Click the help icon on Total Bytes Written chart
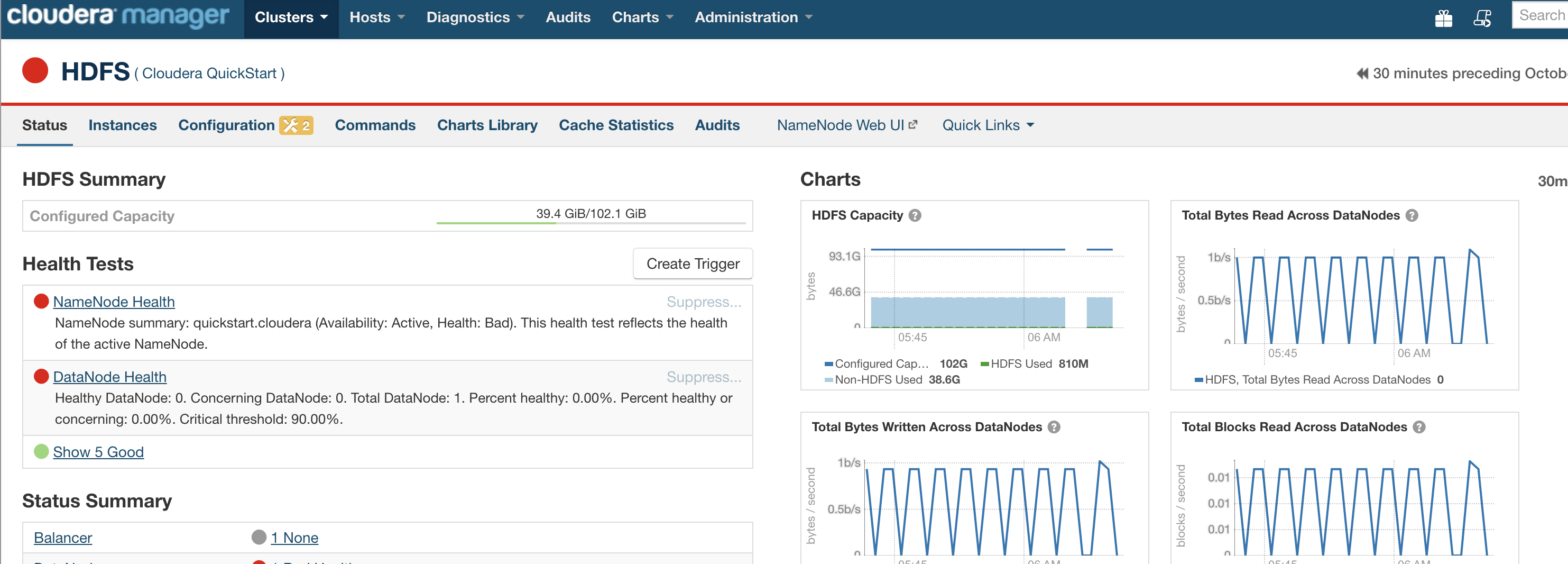This screenshot has height=564, width=1568. click(1053, 427)
